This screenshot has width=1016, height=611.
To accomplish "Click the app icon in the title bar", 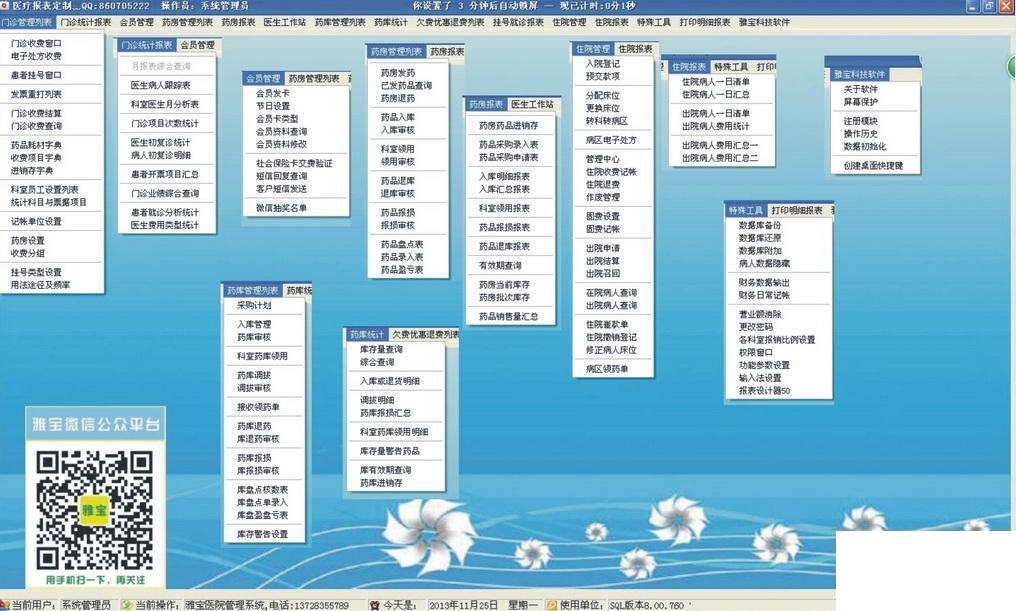I will click(5, 6).
